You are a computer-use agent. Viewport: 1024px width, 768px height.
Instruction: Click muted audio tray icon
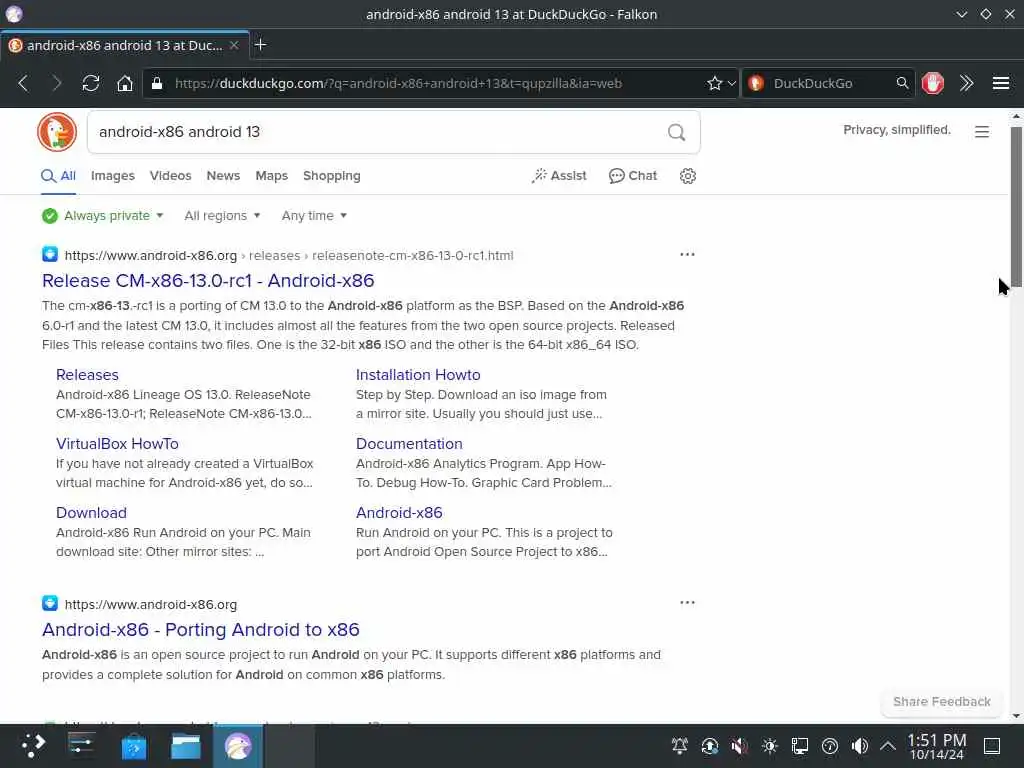[739, 745]
